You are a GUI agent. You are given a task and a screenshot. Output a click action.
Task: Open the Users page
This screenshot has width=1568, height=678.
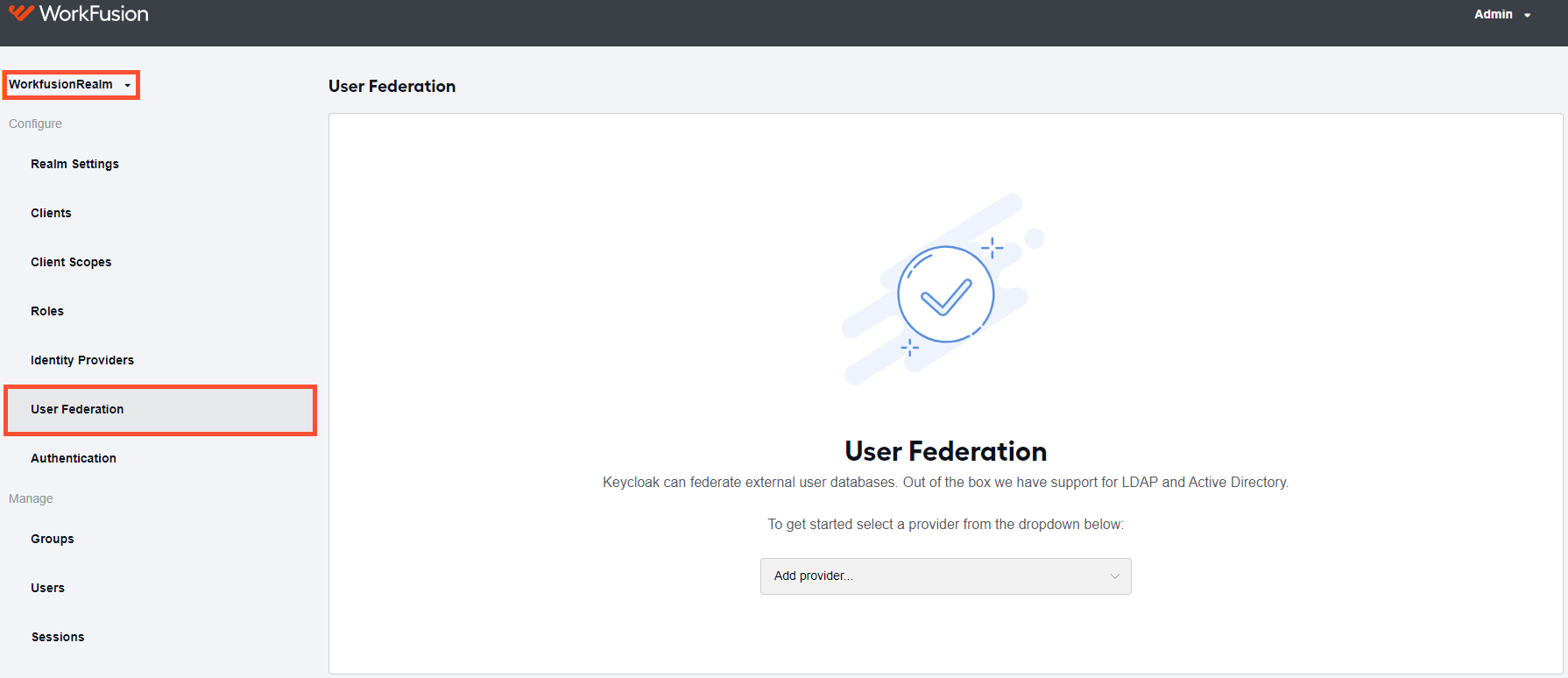coord(48,588)
